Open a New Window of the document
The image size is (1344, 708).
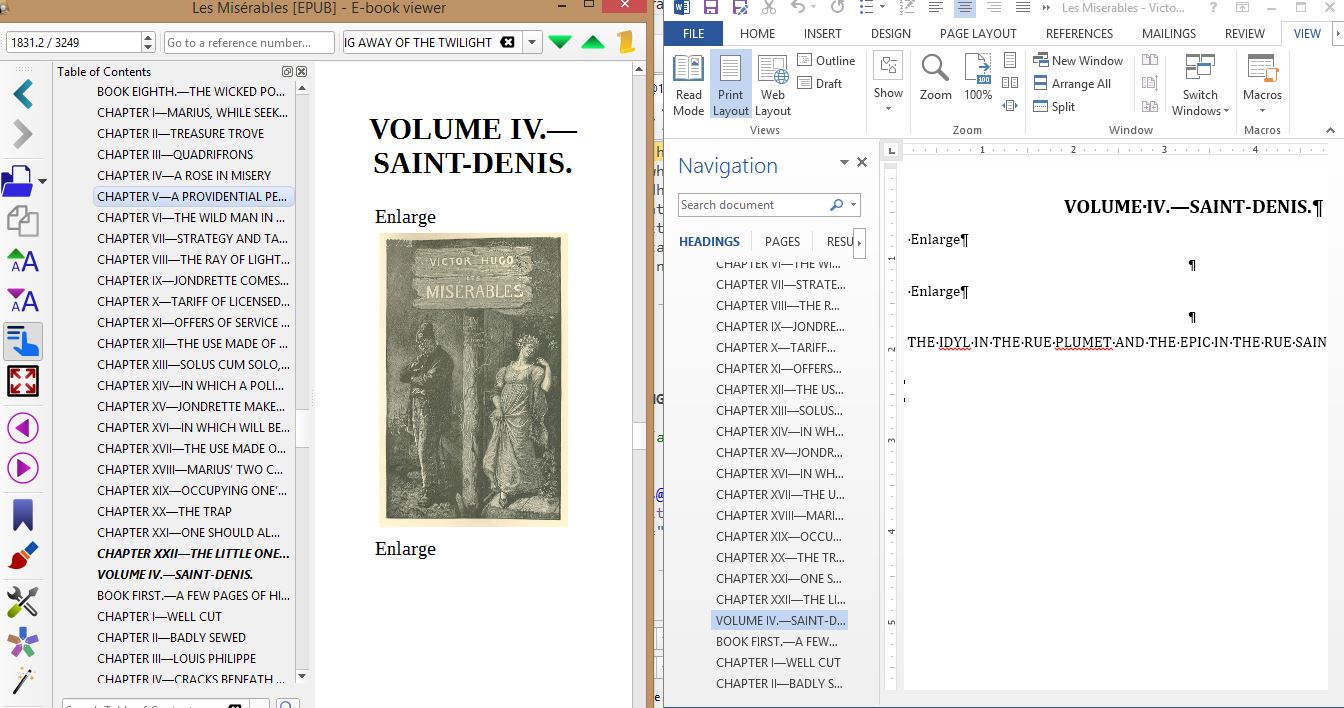click(1078, 61)
